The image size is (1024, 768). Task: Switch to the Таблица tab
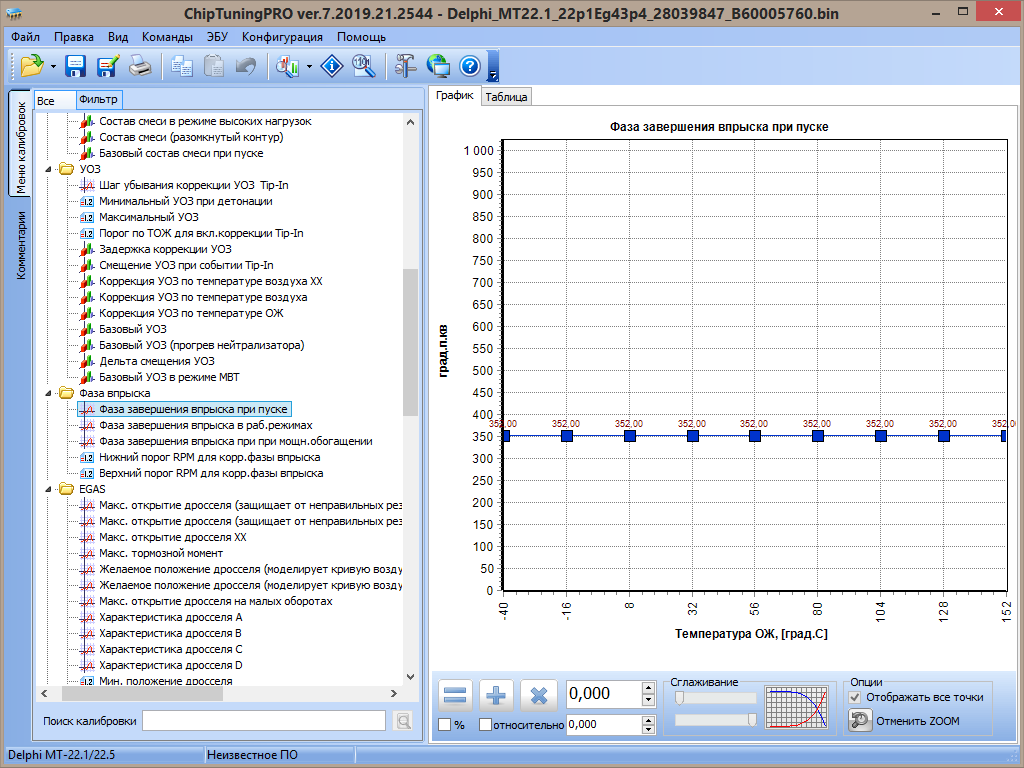[x=506, y=97]
